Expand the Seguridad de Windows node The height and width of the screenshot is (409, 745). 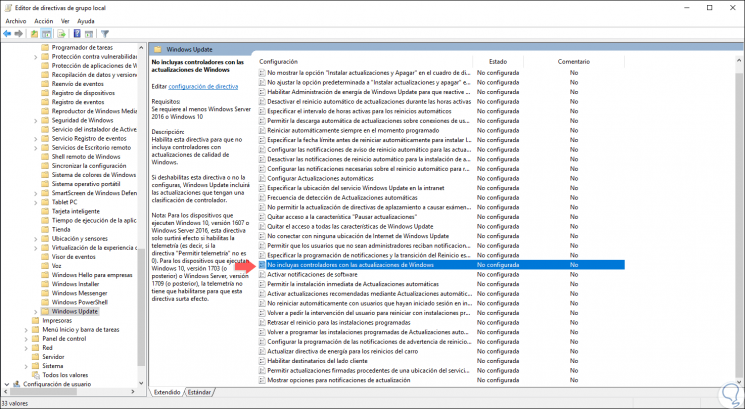tap(35, 120)
